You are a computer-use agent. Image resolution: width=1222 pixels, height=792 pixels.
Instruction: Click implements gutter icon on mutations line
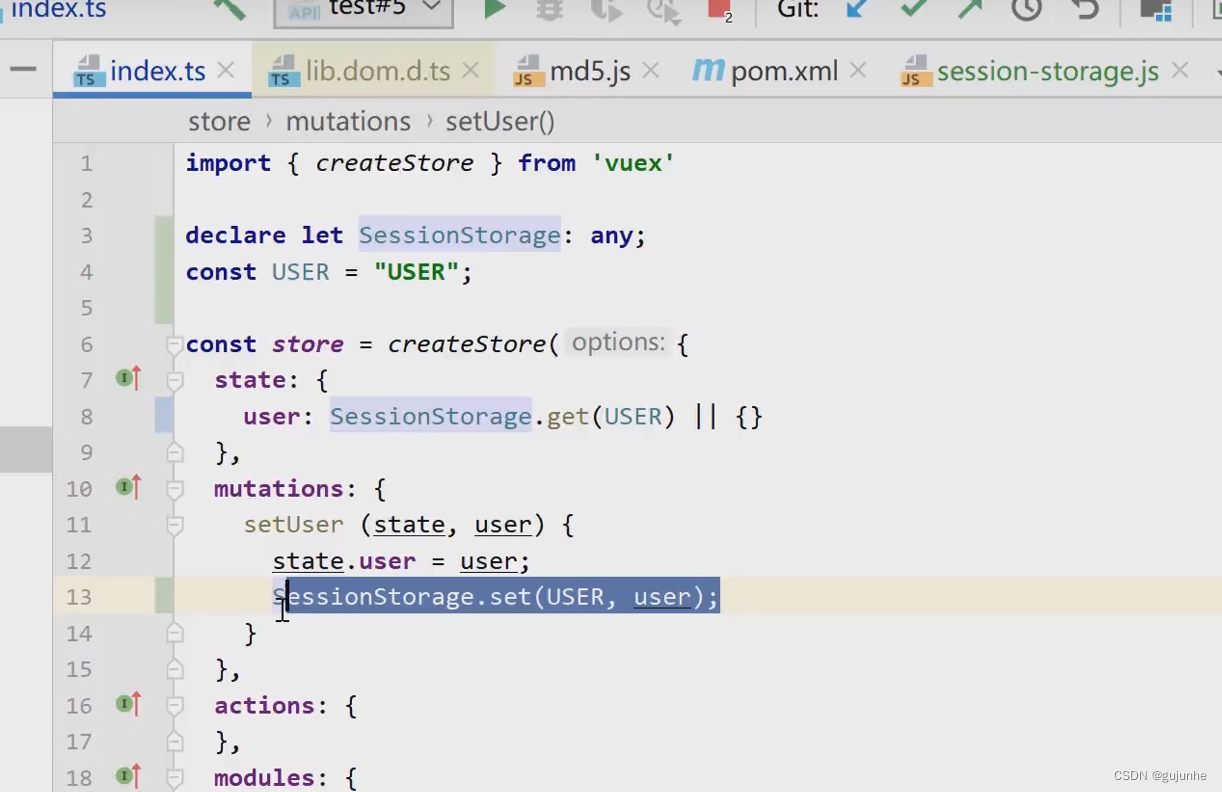129,488
